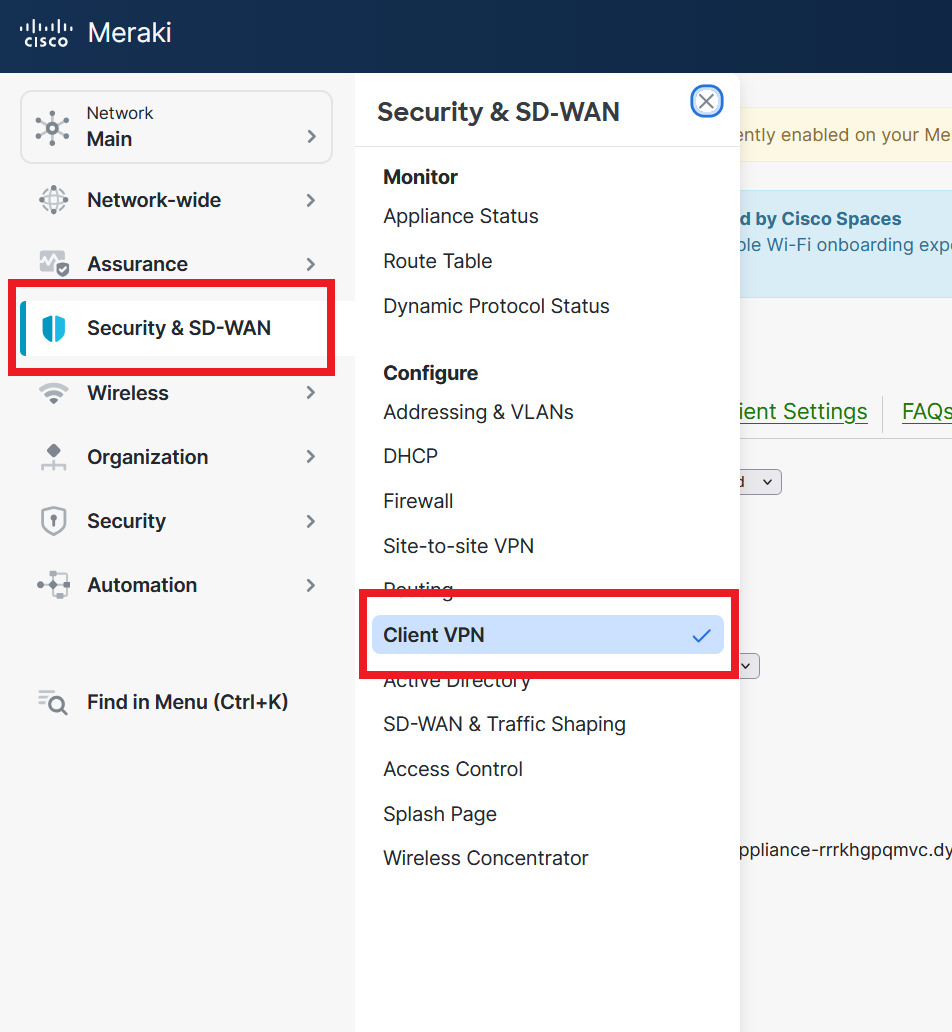Open DHCP configuration
Screen dimensions: 952x1032
(x=411, y=456)
